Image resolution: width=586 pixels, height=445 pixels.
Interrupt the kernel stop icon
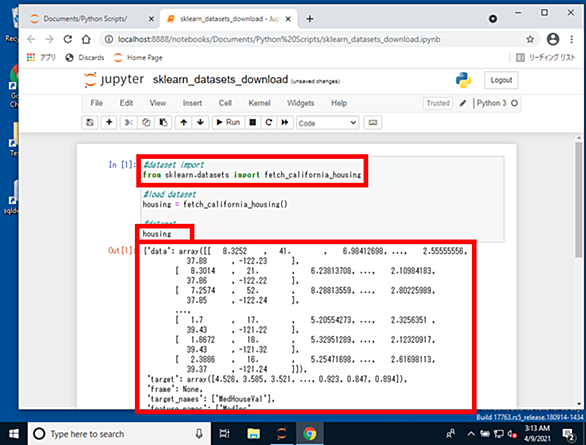[253, 123]
